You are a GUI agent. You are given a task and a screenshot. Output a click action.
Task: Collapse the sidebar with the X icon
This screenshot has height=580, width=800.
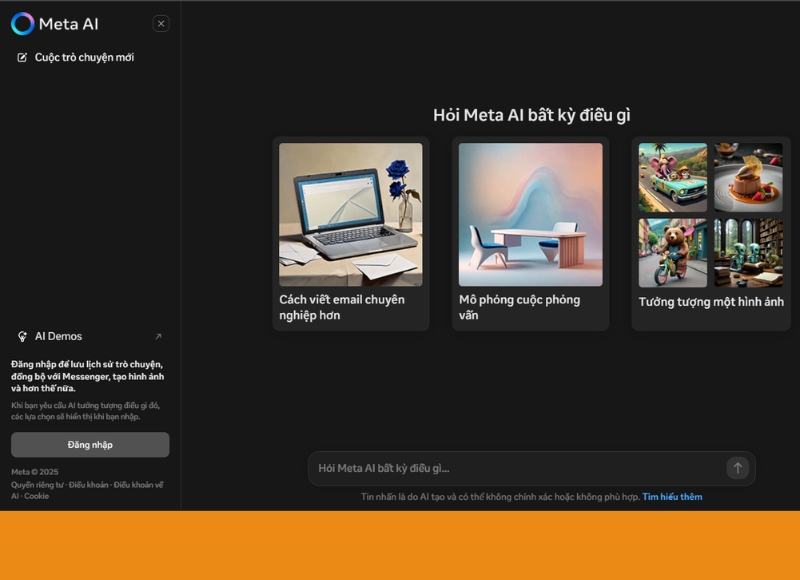pos(160,23)
